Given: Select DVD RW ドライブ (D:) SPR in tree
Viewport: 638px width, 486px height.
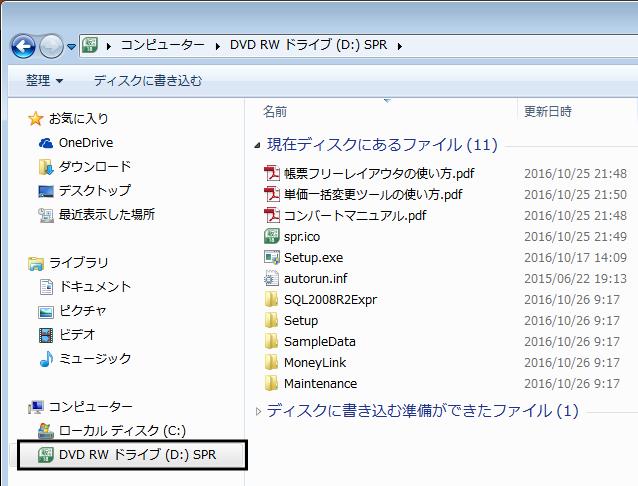Looking at the screenshot, I should point(137,455).
